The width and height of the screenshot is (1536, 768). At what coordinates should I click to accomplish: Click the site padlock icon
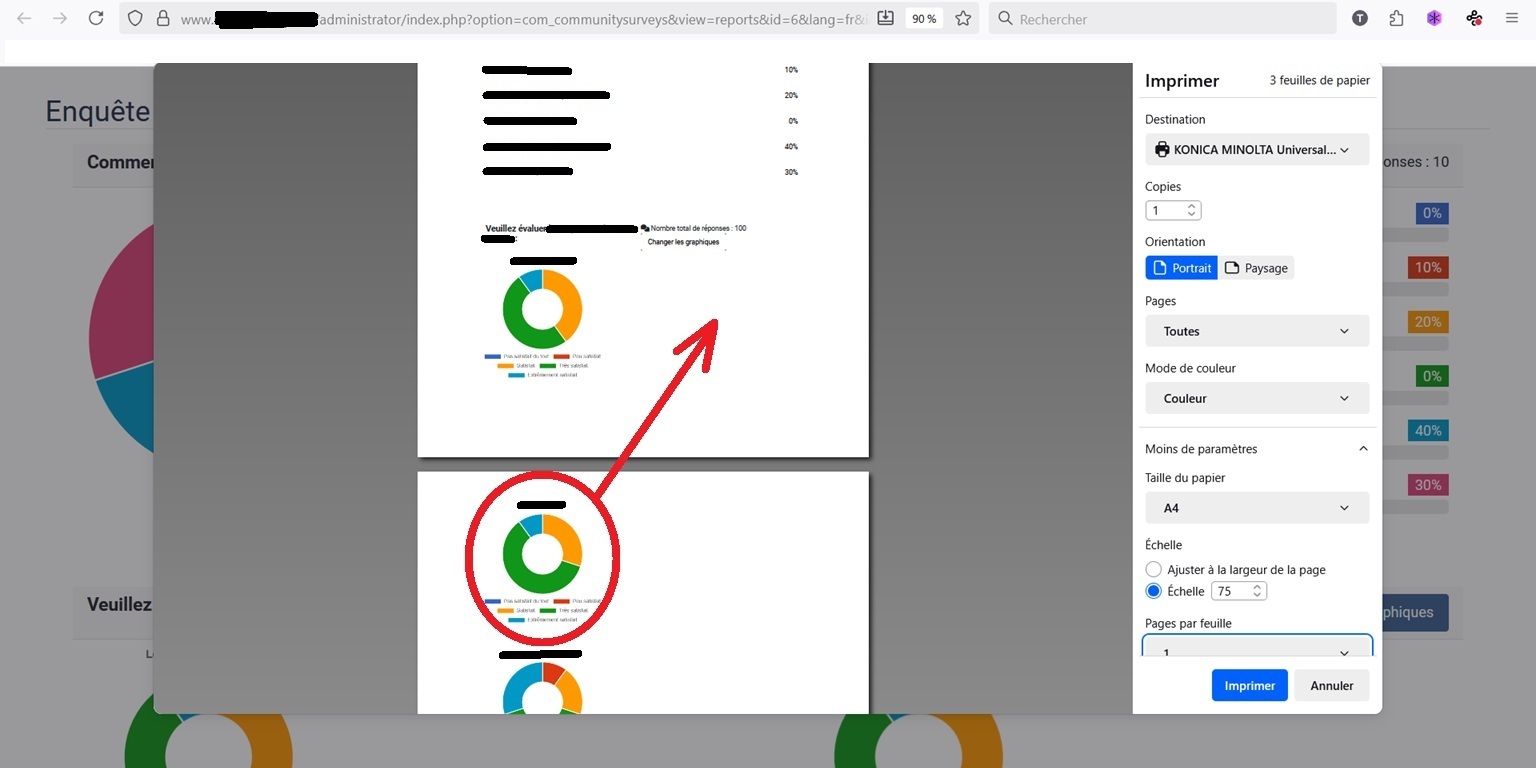click(x=163, y=18)
